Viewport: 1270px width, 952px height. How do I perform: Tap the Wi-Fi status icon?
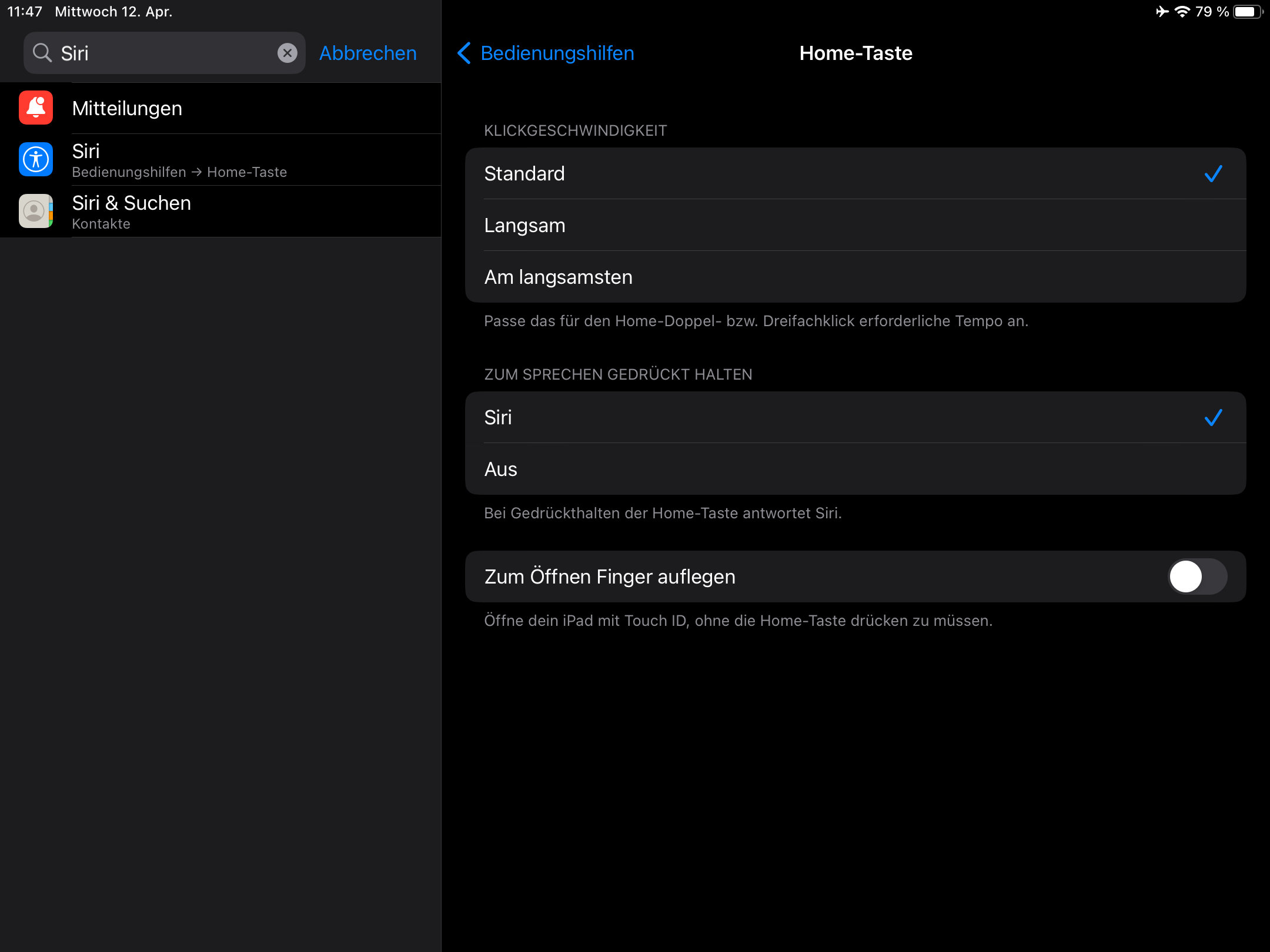(x=1182, y=12)
